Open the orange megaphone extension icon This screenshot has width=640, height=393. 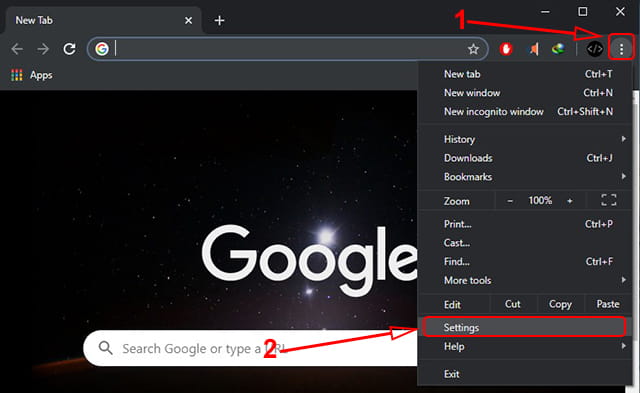[533, 49]
